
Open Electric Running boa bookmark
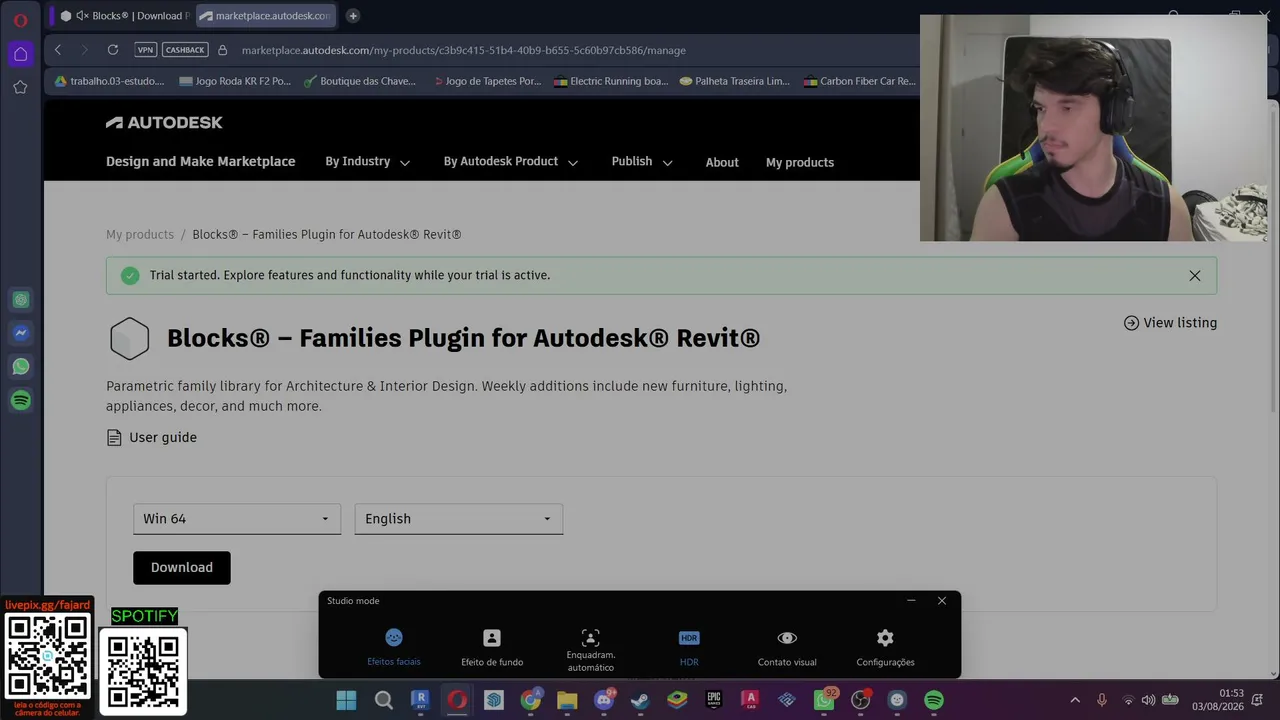point(611,81)
